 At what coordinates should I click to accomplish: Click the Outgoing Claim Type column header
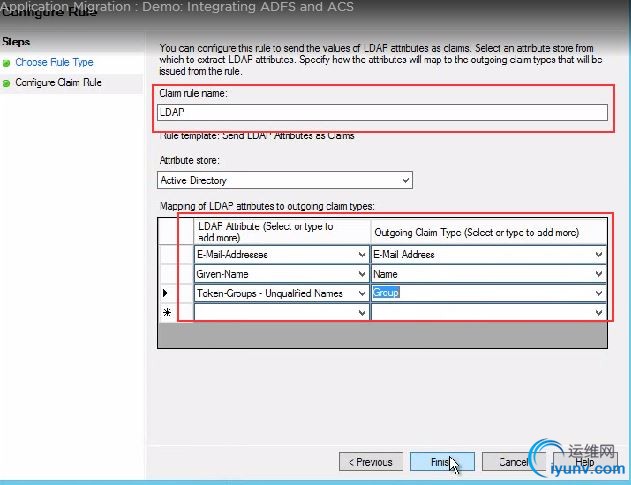(489, 231)
